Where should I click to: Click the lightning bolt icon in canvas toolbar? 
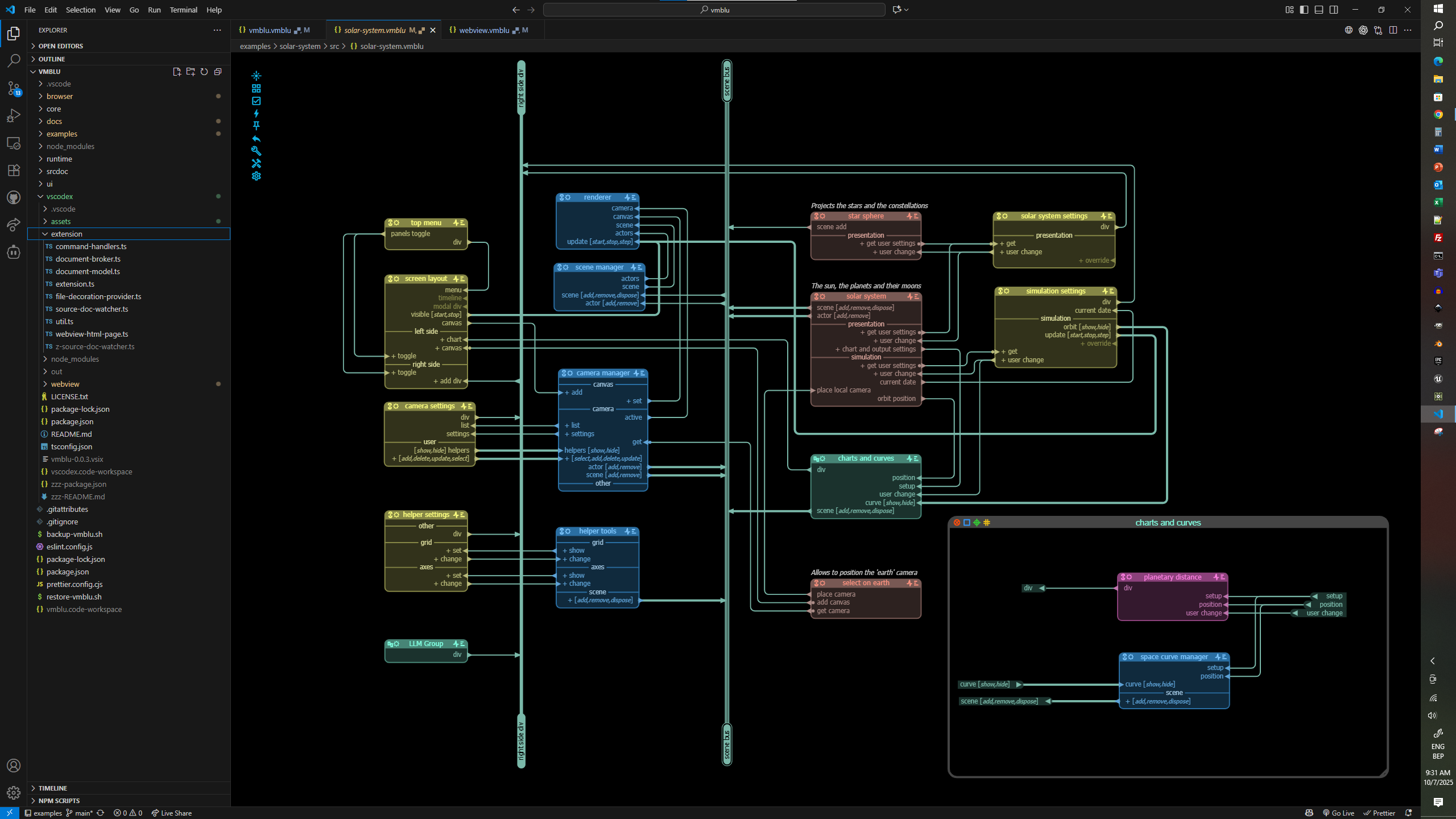[x=256, y=113]
